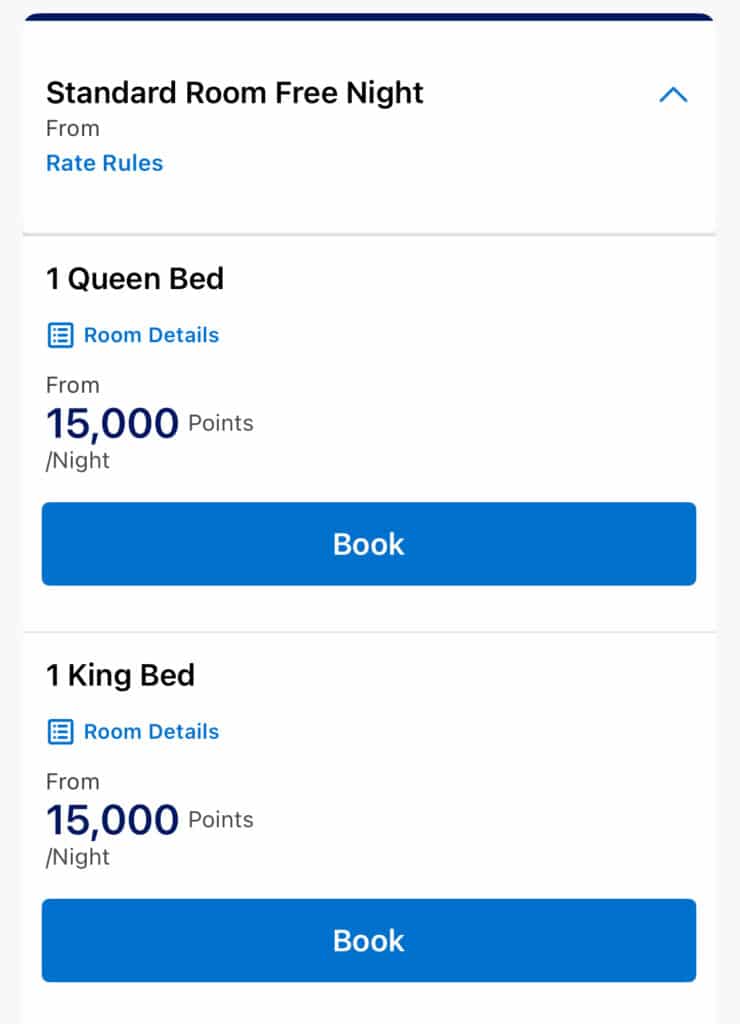Open Room Details for 1 King Bed
Screen dimensions: 740x1024
coord(152,731)
